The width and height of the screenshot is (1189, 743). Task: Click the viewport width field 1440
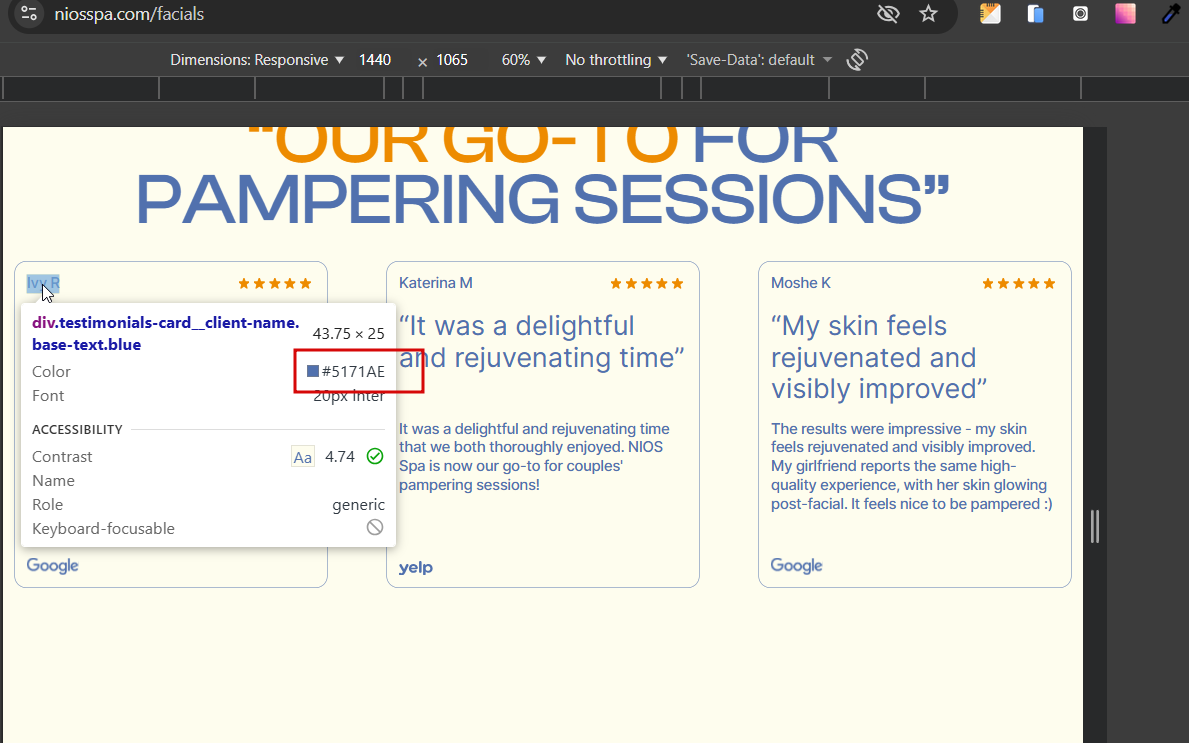tap(375, 60)
